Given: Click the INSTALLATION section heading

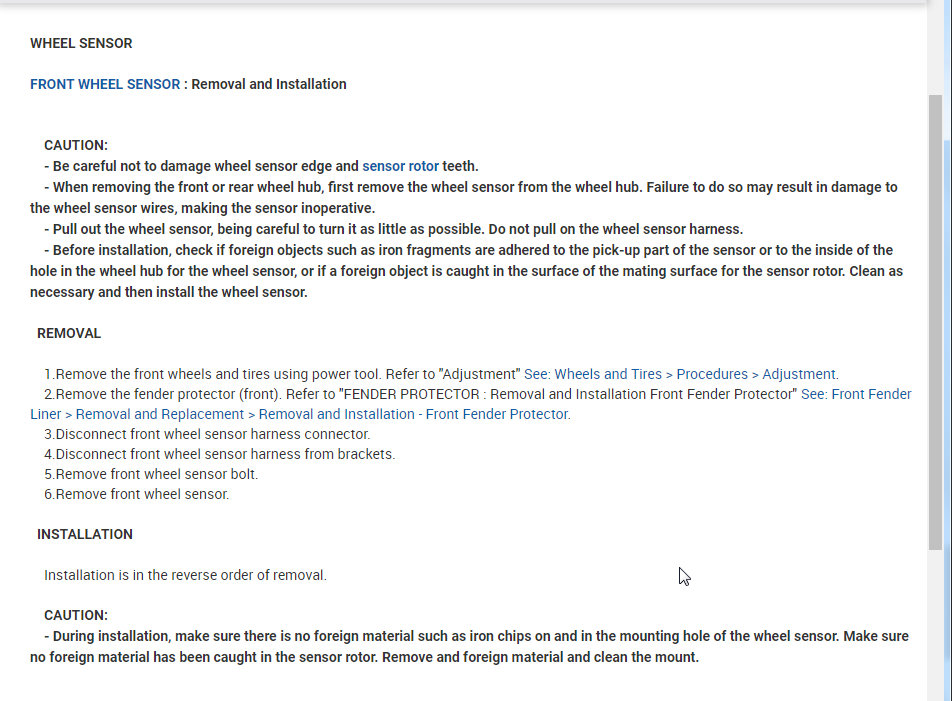Looking at the screenshot, I should [x=85, y=534].
